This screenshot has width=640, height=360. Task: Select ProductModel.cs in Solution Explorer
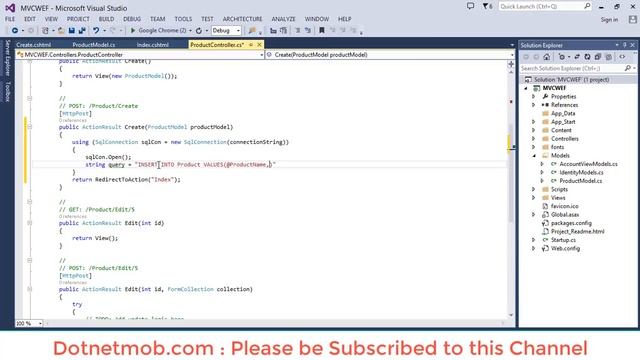pyautogui.click(x=580, y=181)
